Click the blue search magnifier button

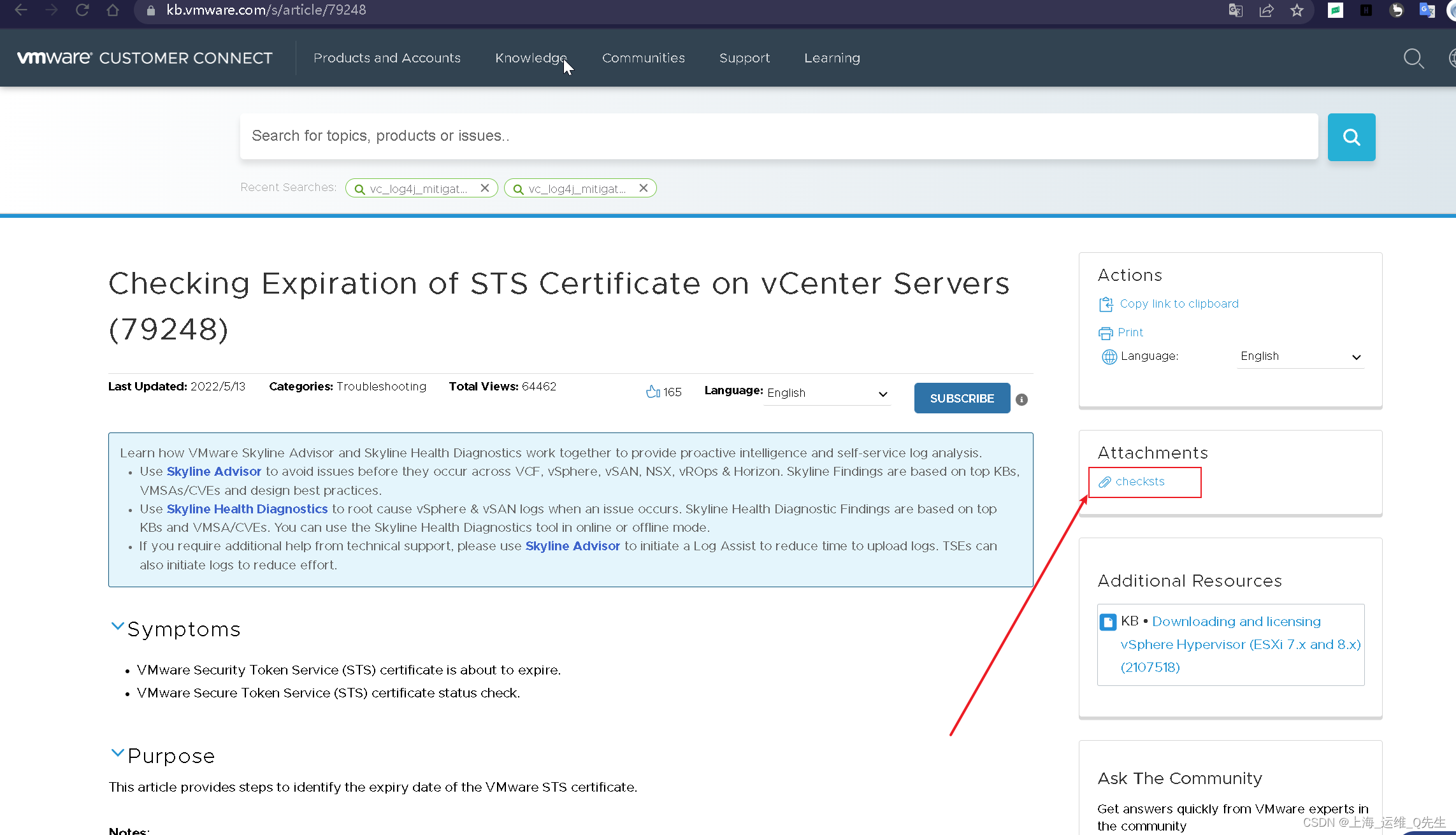coord(1351,137)
